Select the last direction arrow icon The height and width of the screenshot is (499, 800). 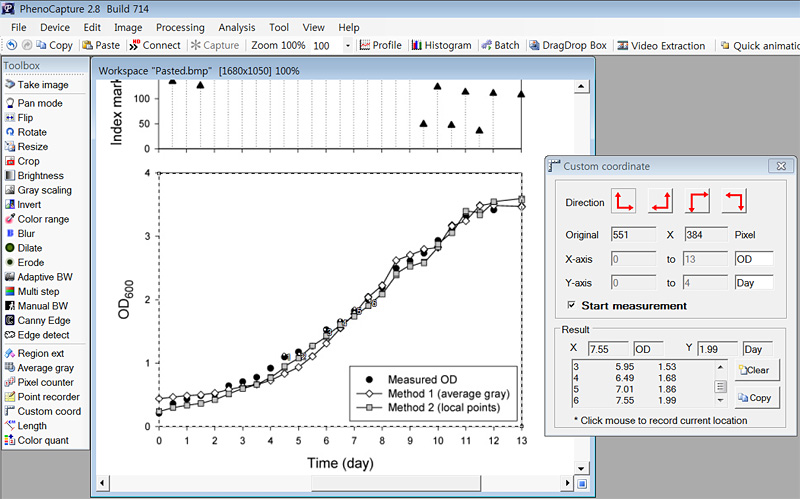pyautogui.click(x=735, y=202)
